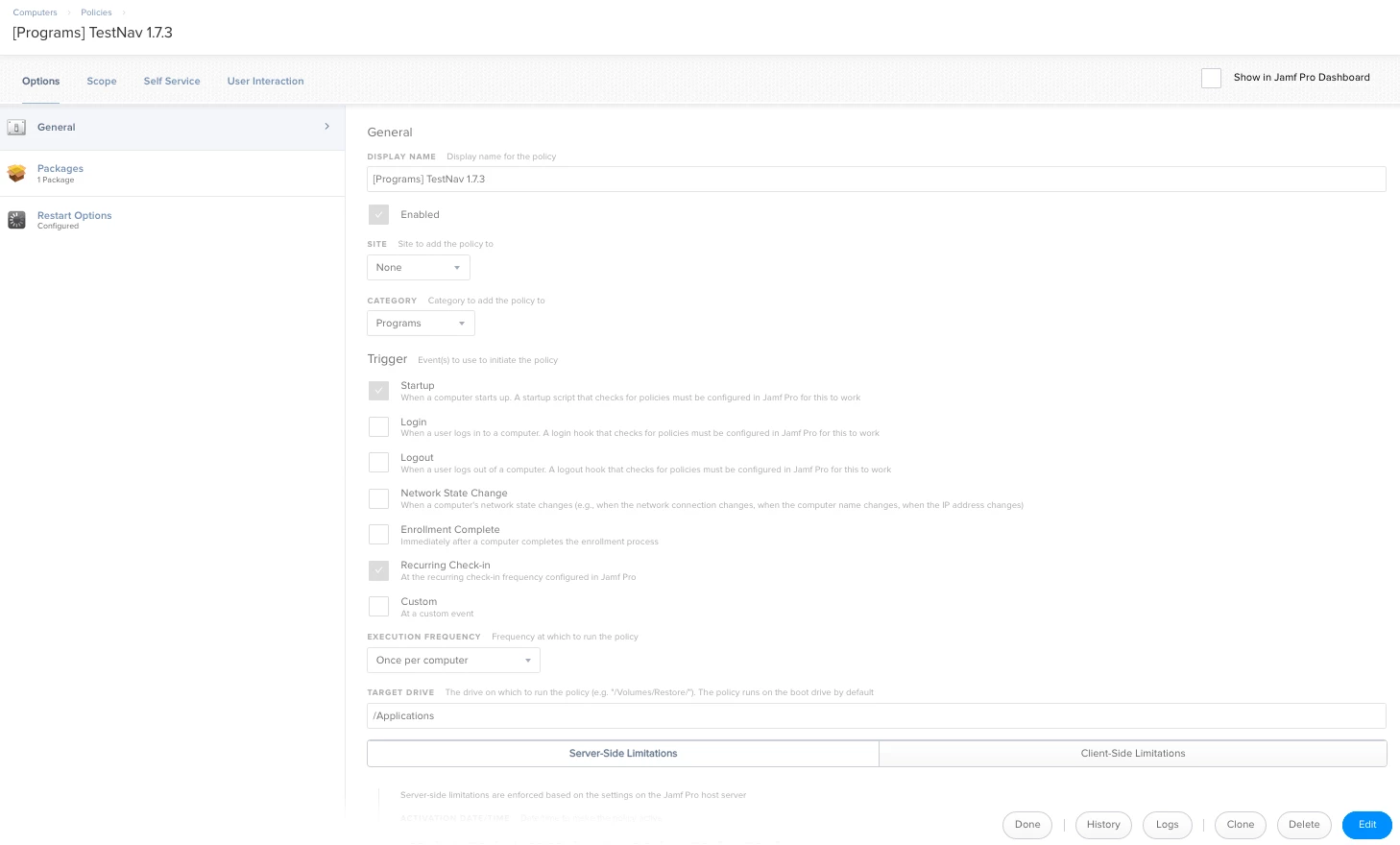
Task: Click the Packages box icon
Action: click(16, 173)
